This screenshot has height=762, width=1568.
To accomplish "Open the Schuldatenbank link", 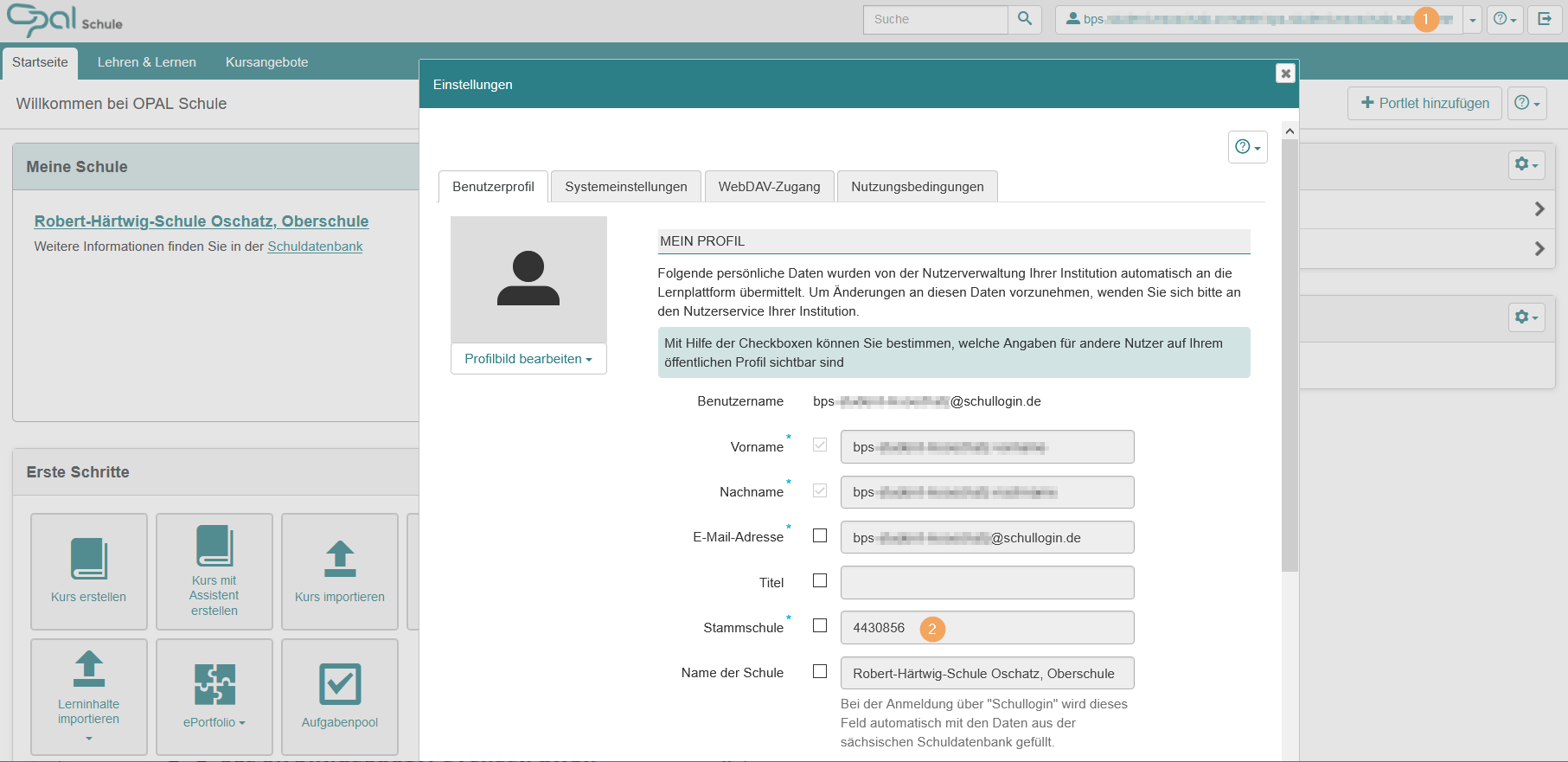I will pos(315,247).
